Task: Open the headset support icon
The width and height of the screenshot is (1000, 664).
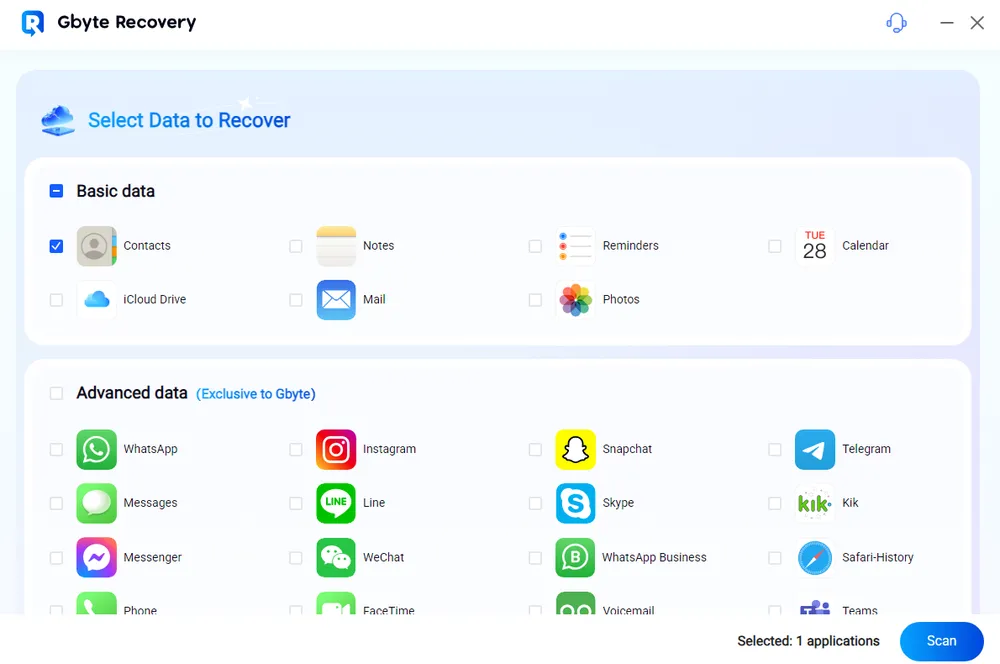Action: [x=896, y=23]
